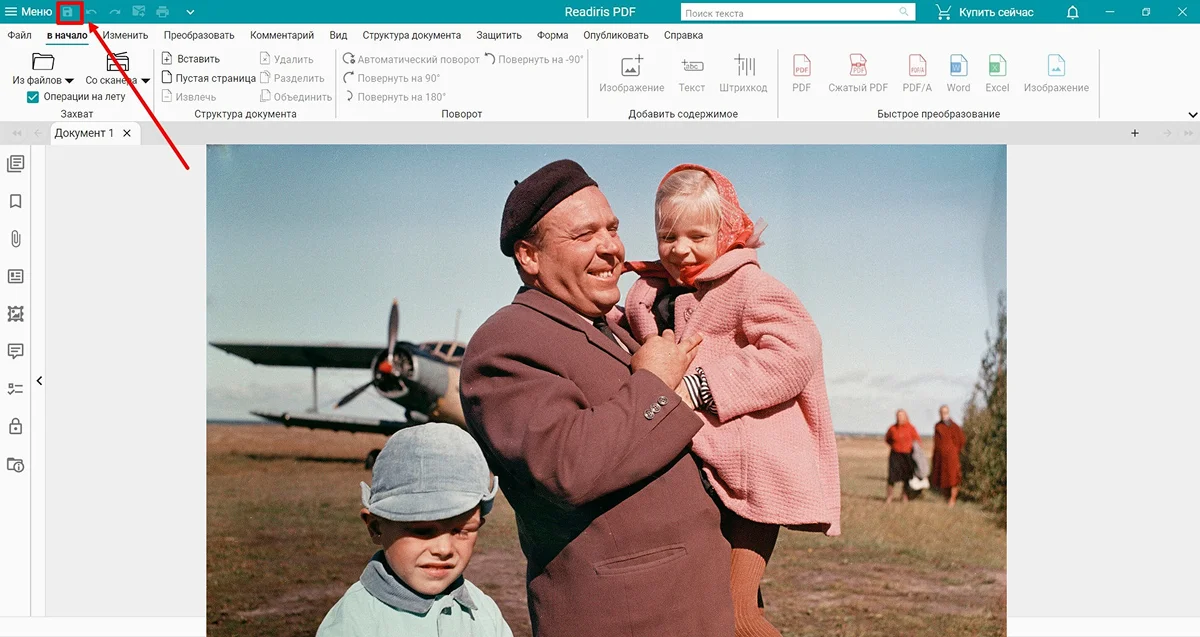Click the Print icon in quick toolbar
Screen dimensions: 1200x637
[162, 12]
